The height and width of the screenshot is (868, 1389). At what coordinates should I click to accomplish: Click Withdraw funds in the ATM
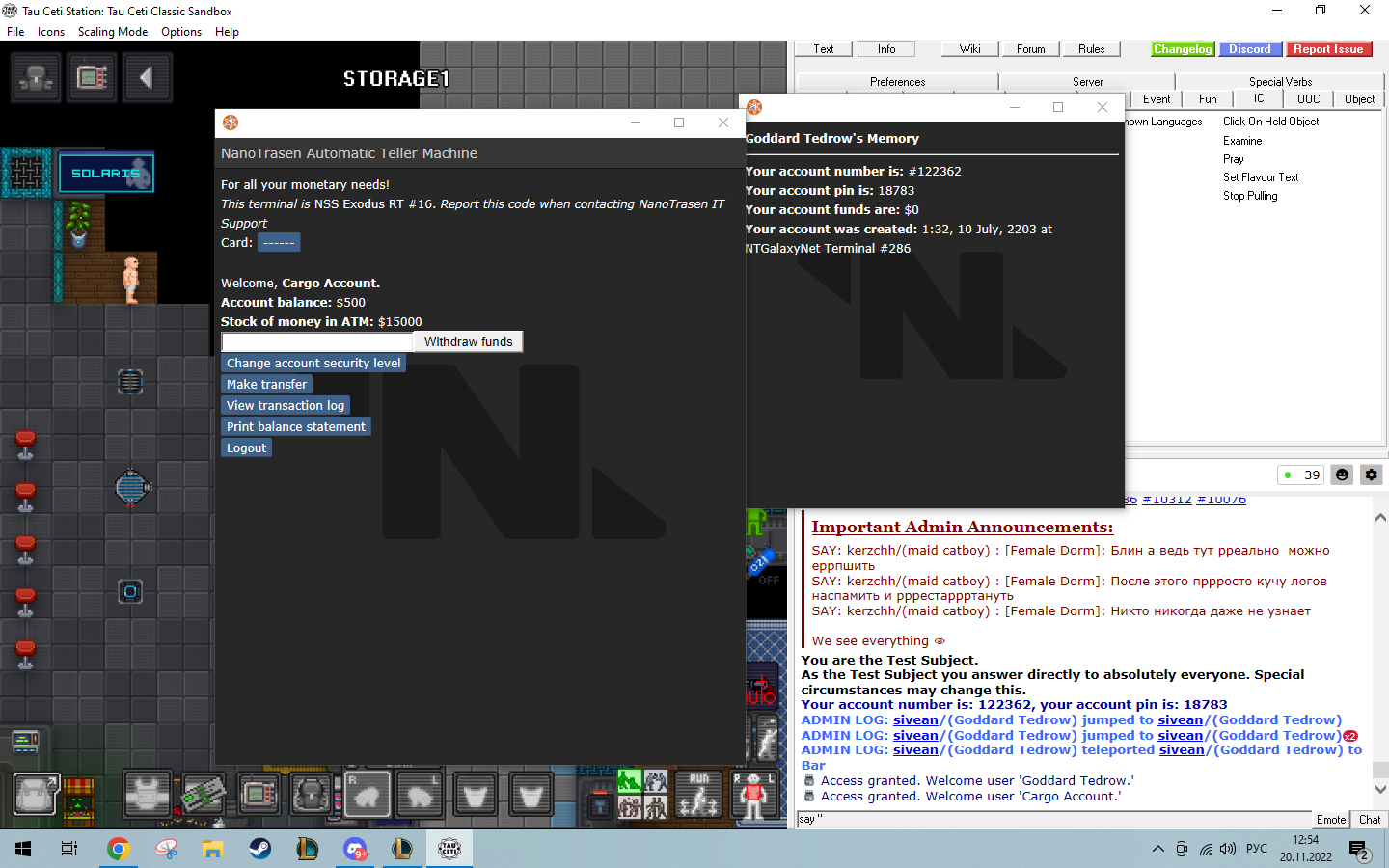coord(468,341)
